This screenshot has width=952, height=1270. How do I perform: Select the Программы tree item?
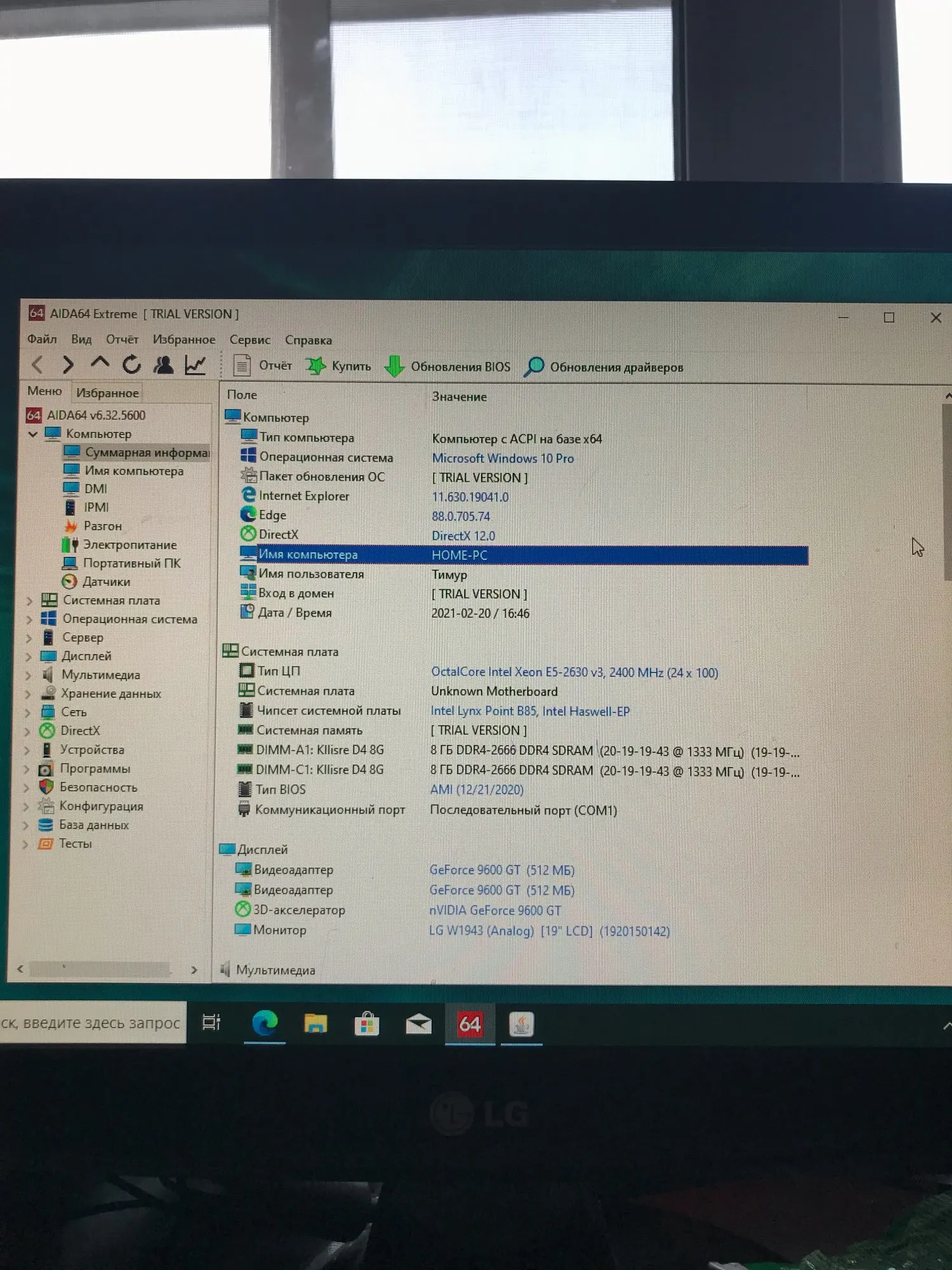click(84, 769)
